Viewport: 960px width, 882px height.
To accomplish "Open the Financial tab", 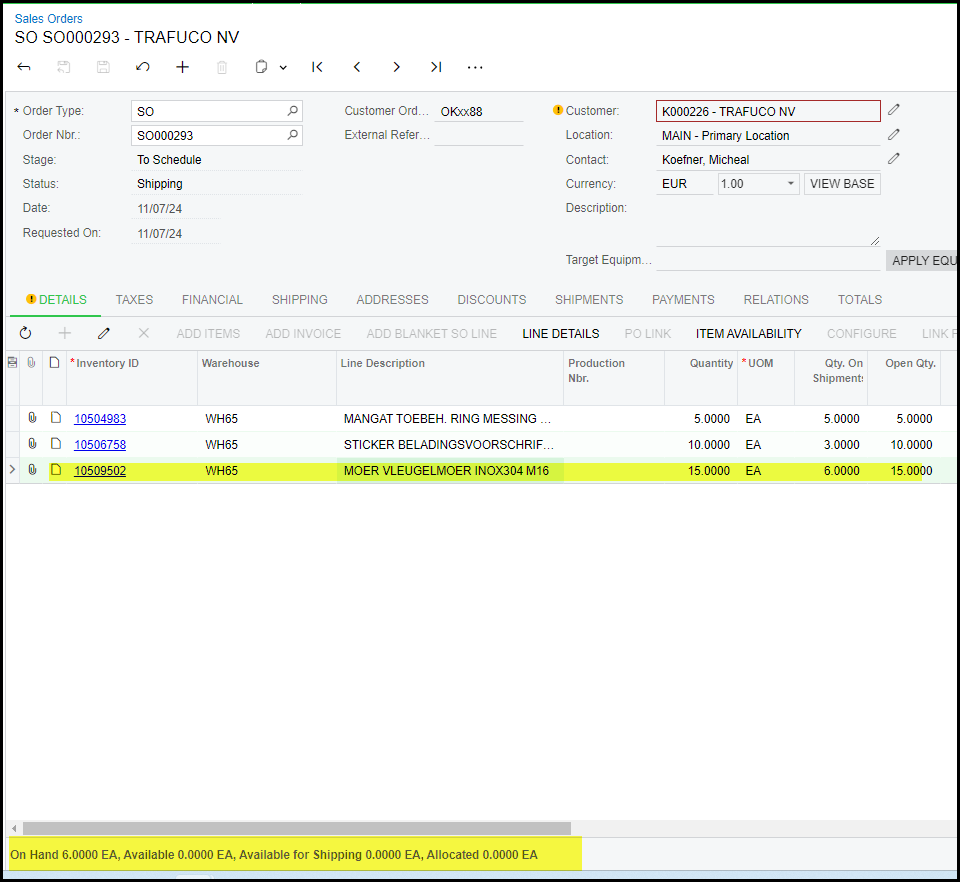I will coord(212,299).
